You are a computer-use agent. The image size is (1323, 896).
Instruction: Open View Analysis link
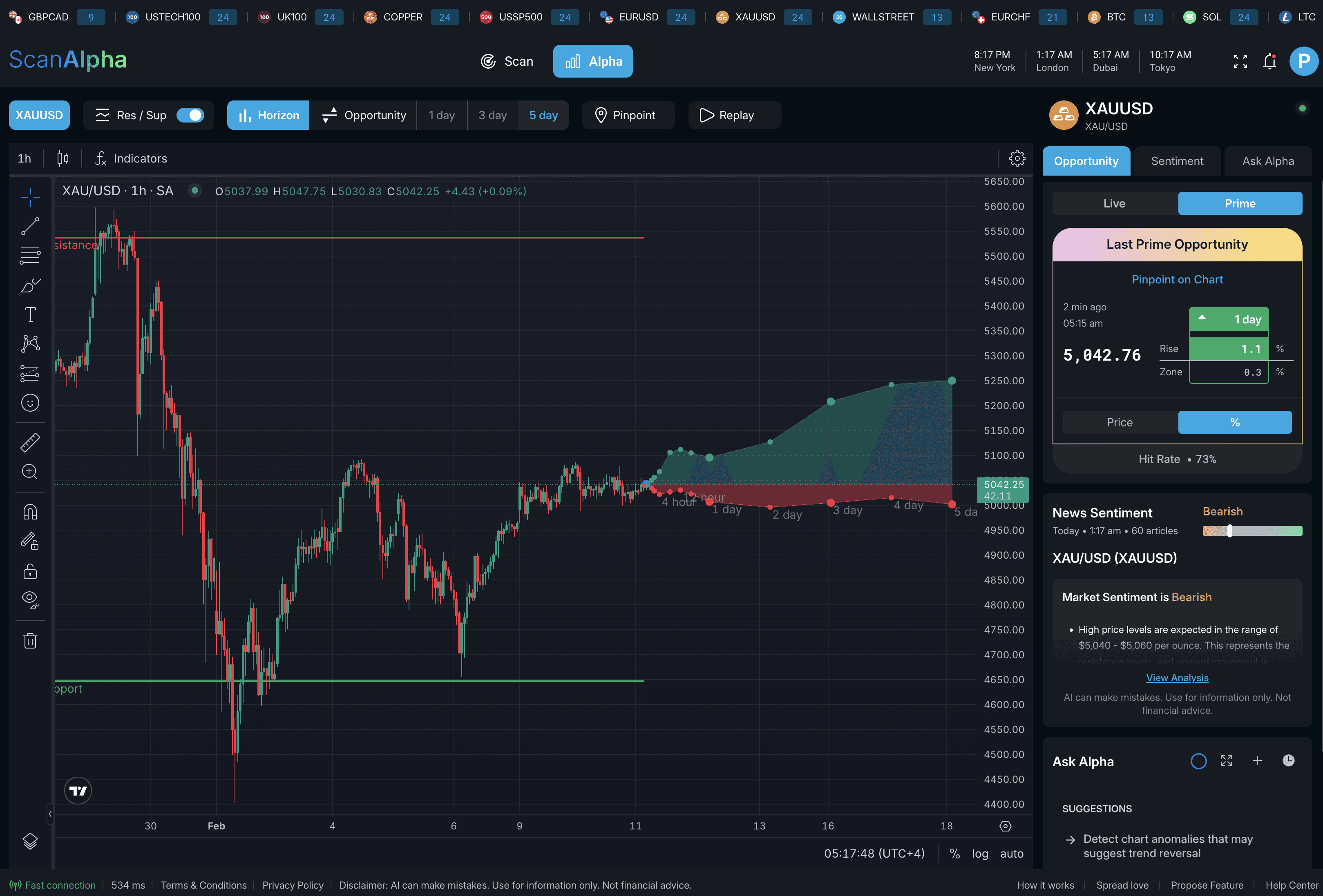coord(1177,678)
